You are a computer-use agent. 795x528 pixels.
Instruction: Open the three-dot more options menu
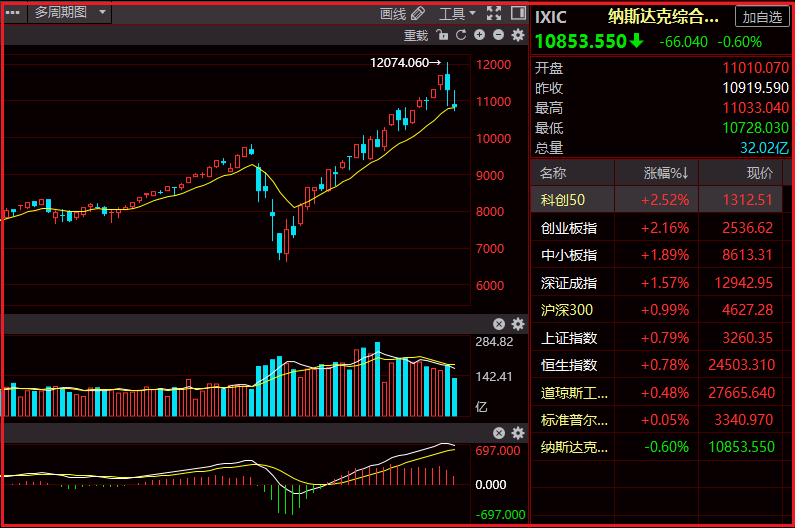pos(12,13)
